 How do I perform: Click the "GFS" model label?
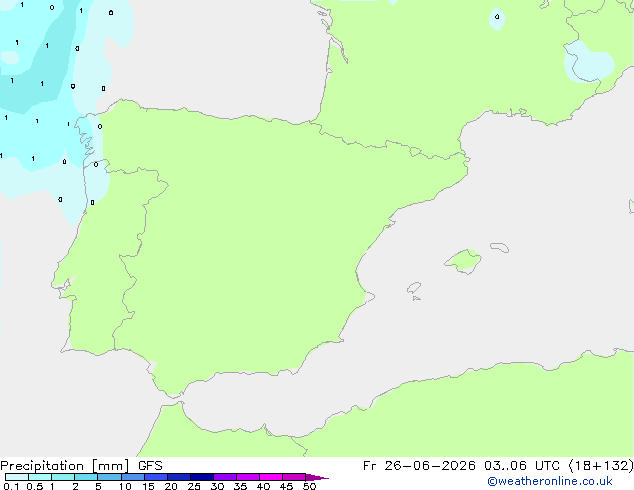click(150, 466)
